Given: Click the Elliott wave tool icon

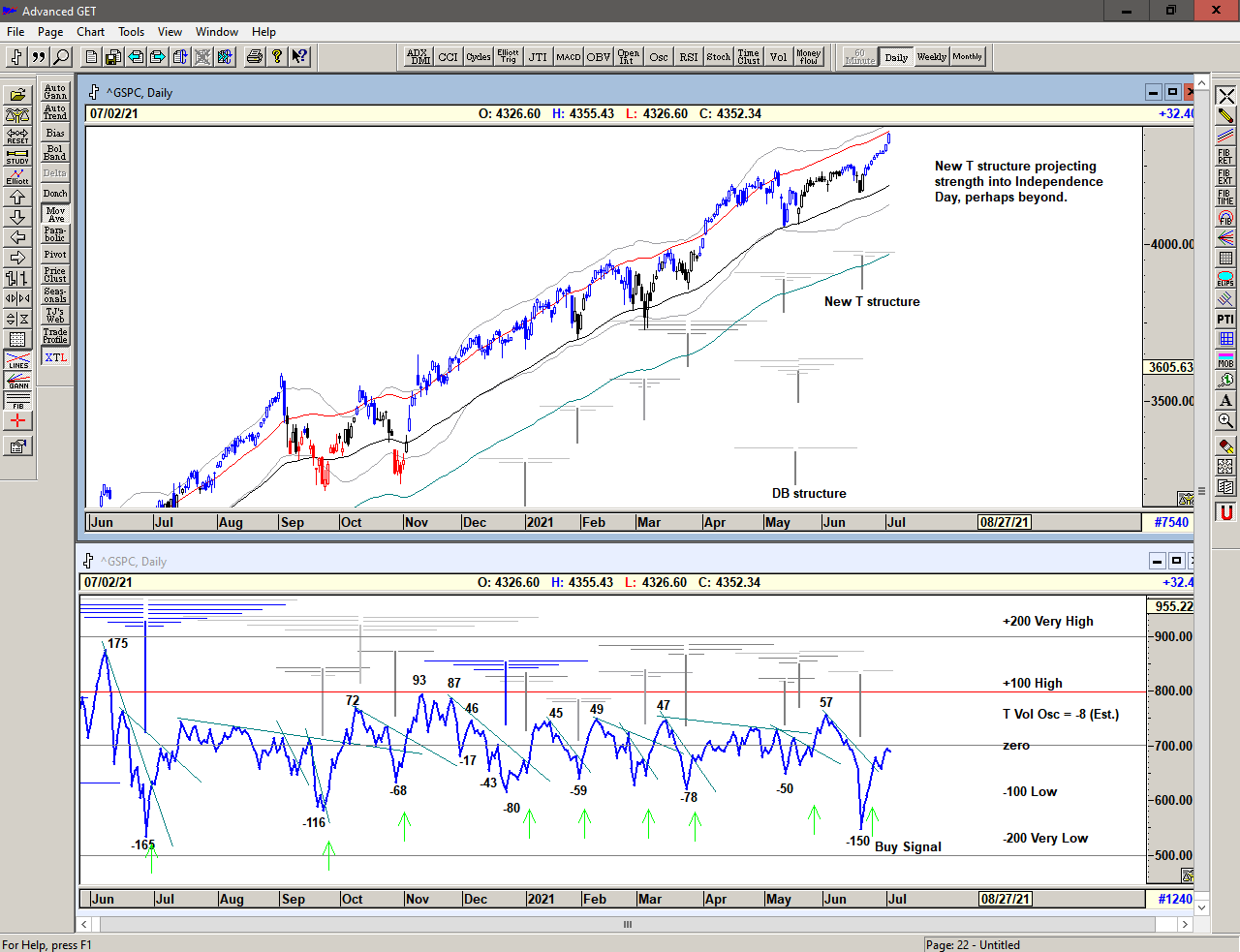Looking at the screenshot, I should (x=17, y=176).
